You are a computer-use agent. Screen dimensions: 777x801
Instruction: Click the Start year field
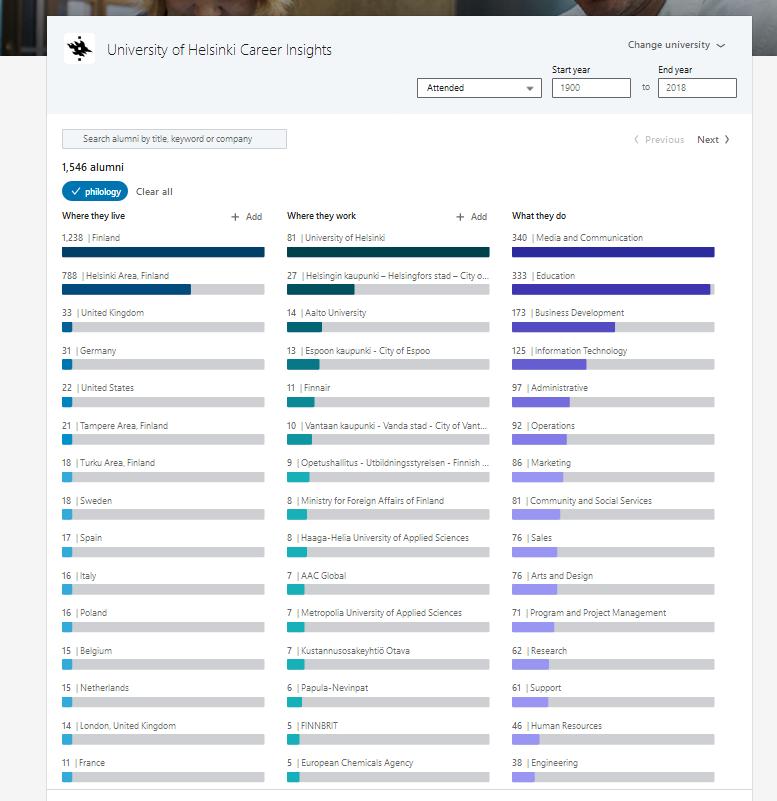tap(591, 88)
